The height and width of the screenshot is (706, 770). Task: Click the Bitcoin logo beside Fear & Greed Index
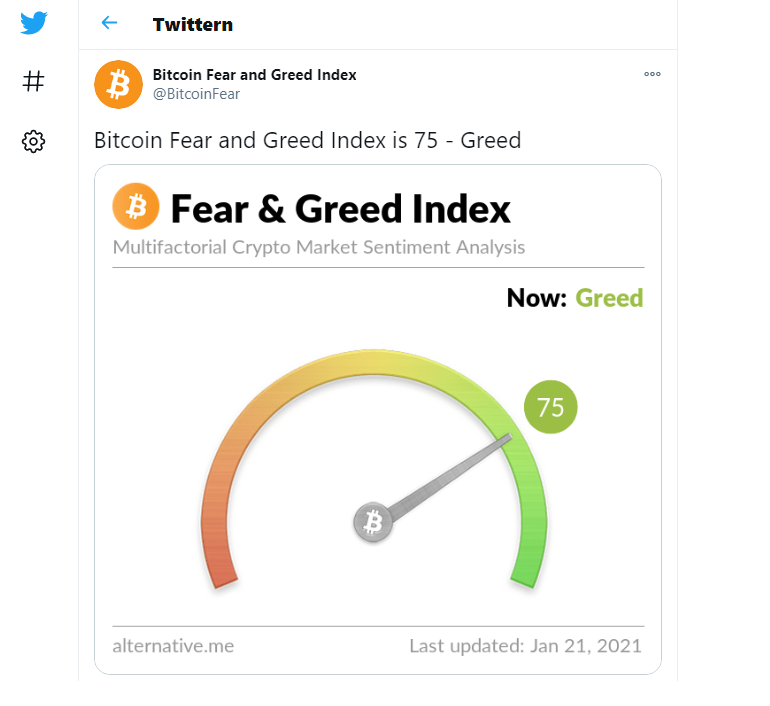click(x=136, y=206)
